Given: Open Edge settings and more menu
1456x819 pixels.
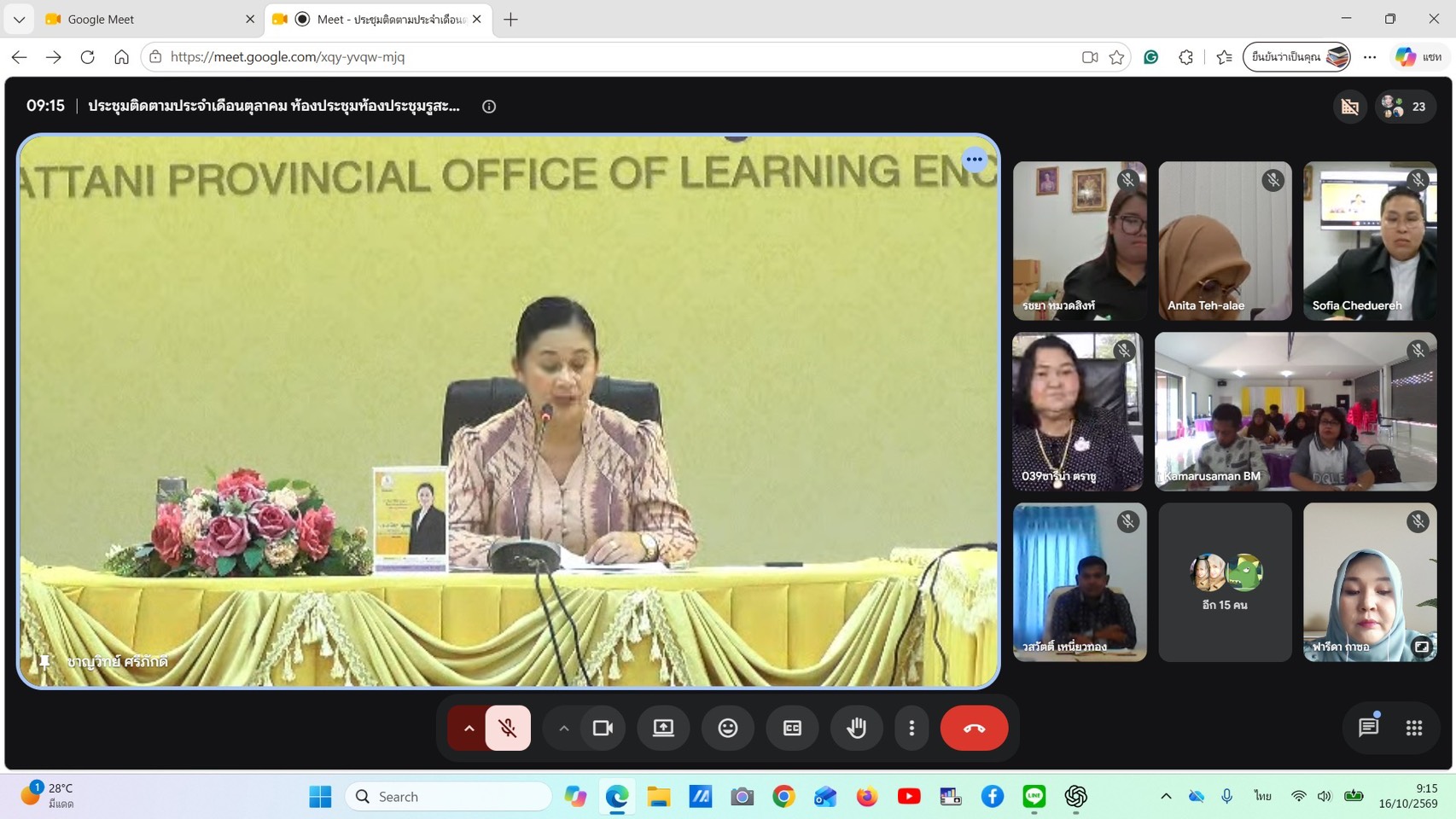Looking at the screenshot, I should click(x=1370, y=57).
